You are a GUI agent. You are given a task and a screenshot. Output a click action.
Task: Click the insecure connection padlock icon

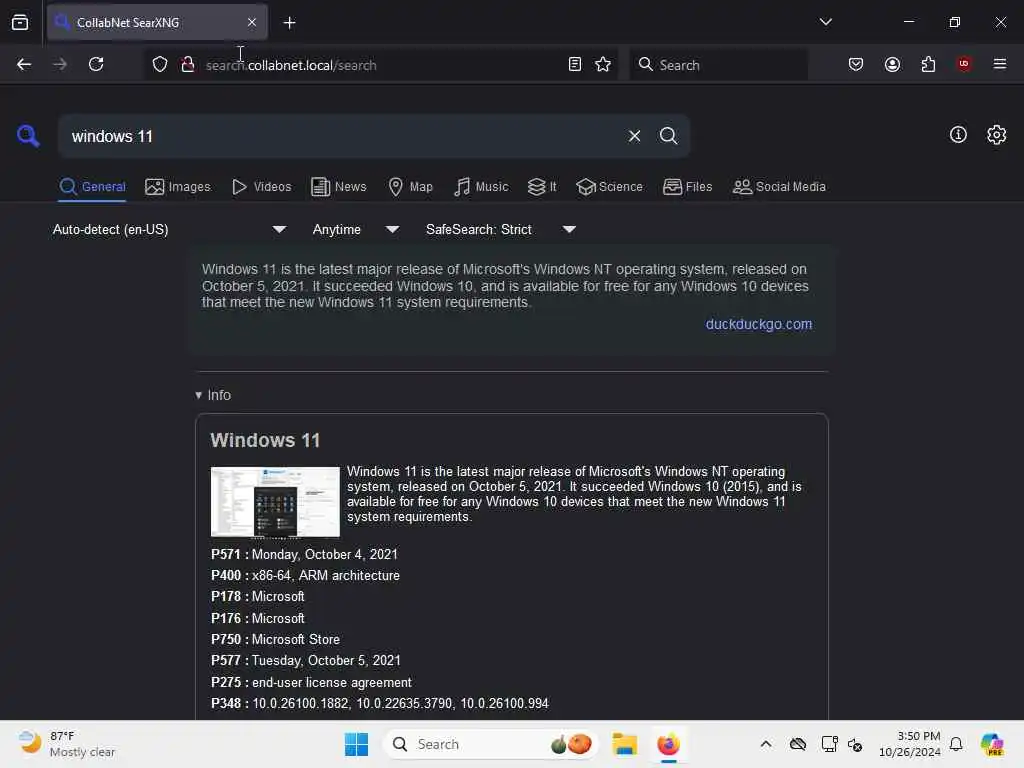[188, 64]
